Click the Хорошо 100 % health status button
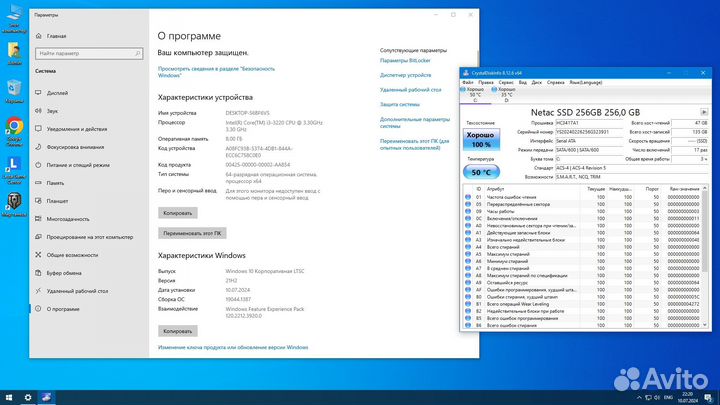 [x=481, y=140]
